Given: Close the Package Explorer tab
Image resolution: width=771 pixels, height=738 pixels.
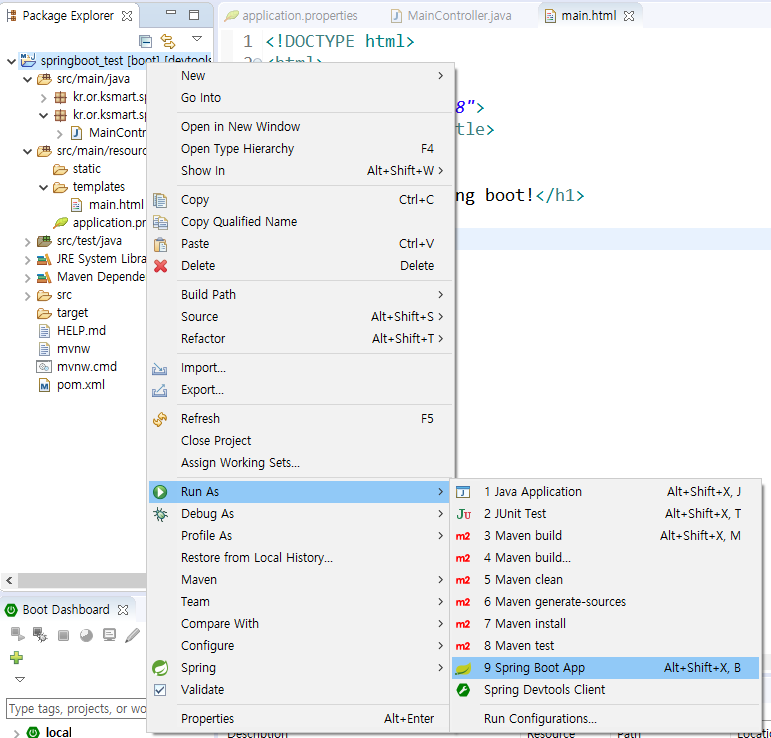Looking at the screenshot, I should point(127,16).
